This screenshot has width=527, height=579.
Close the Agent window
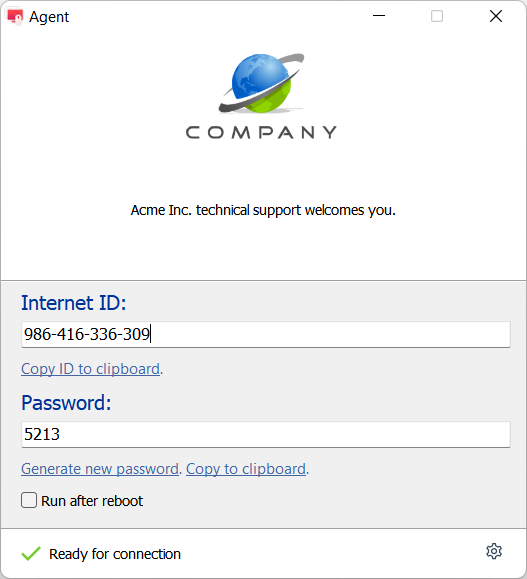pos(496,16)
